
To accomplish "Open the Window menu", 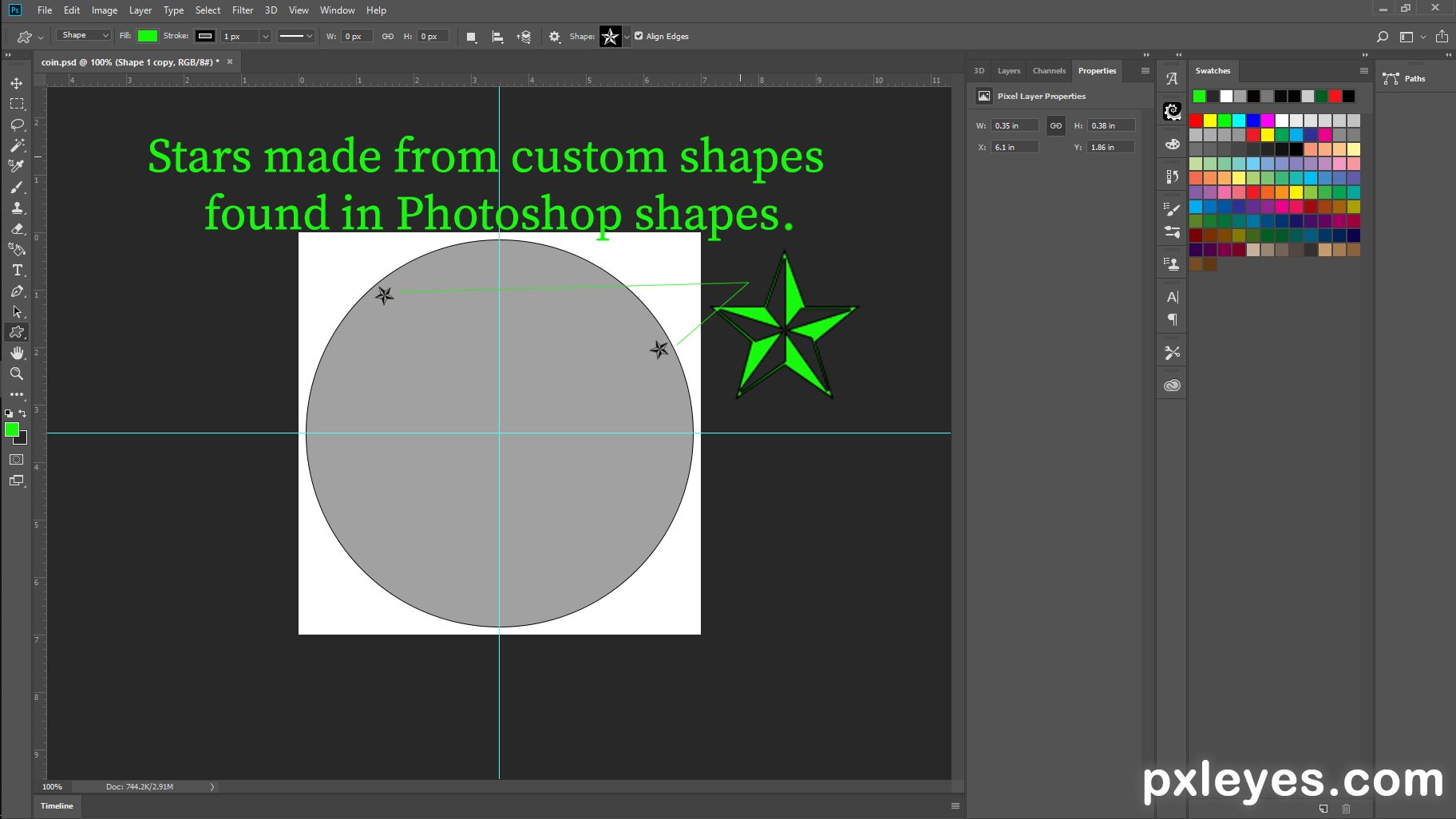I will (x=337, y=10).
